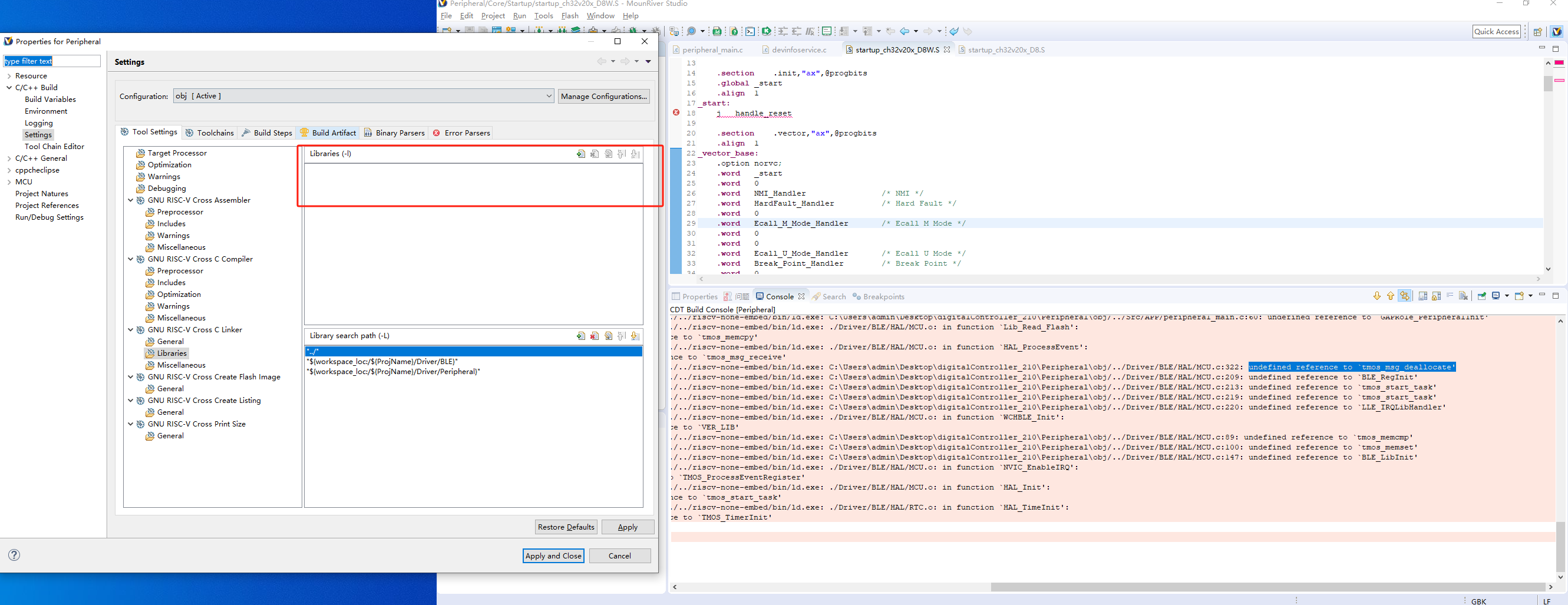Collapse GNU RISC-V Cross C Compiler node
1568x605 pixels.
pyautogui.click(x=130, y=259)
